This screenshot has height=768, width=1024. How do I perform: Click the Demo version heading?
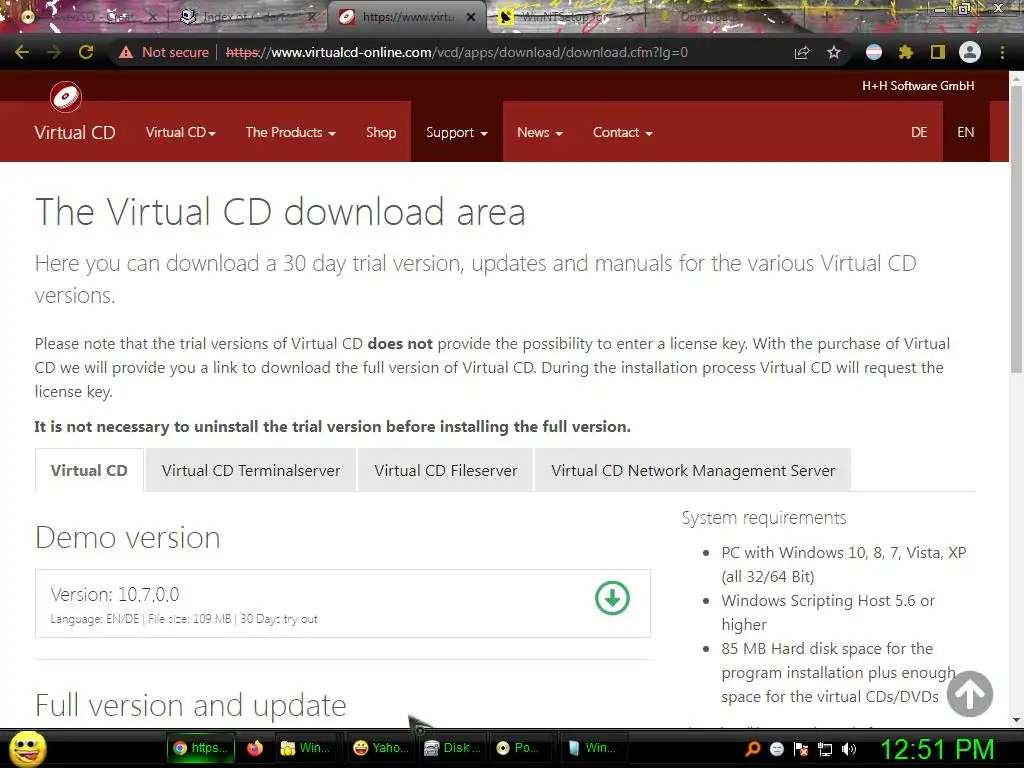point(127,537)
